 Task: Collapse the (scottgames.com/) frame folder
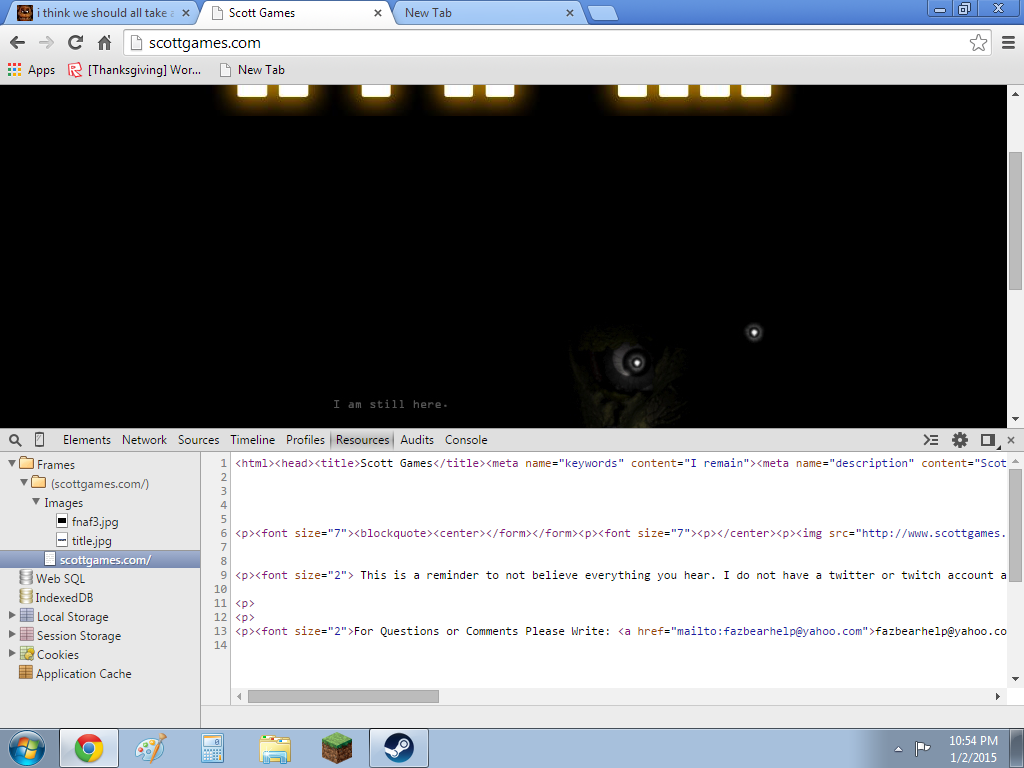pyautogui.click(x=24, y=483)
